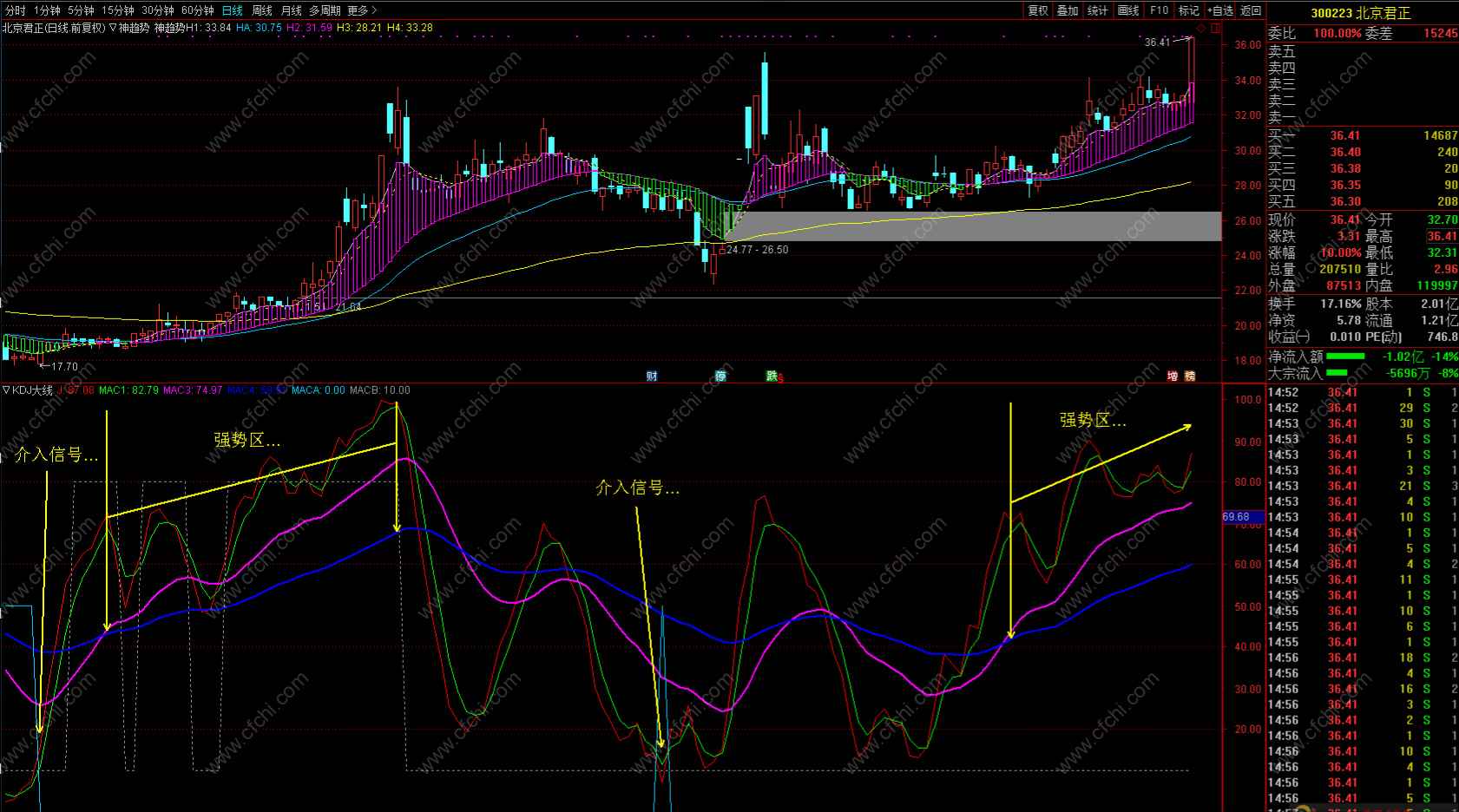Screen dimensions: 1459x812
Task: Select the 30分钟 period tab
Action: coord(158,10)
